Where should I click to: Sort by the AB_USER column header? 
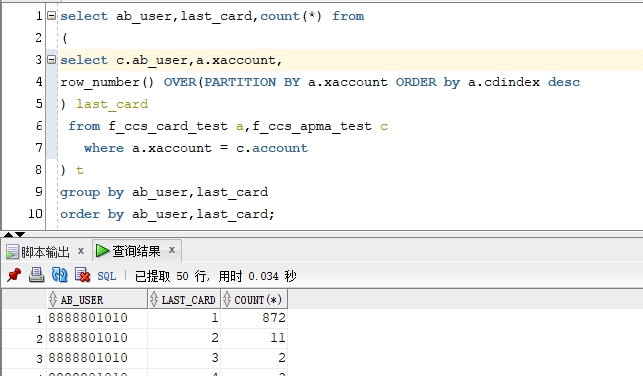97,300
